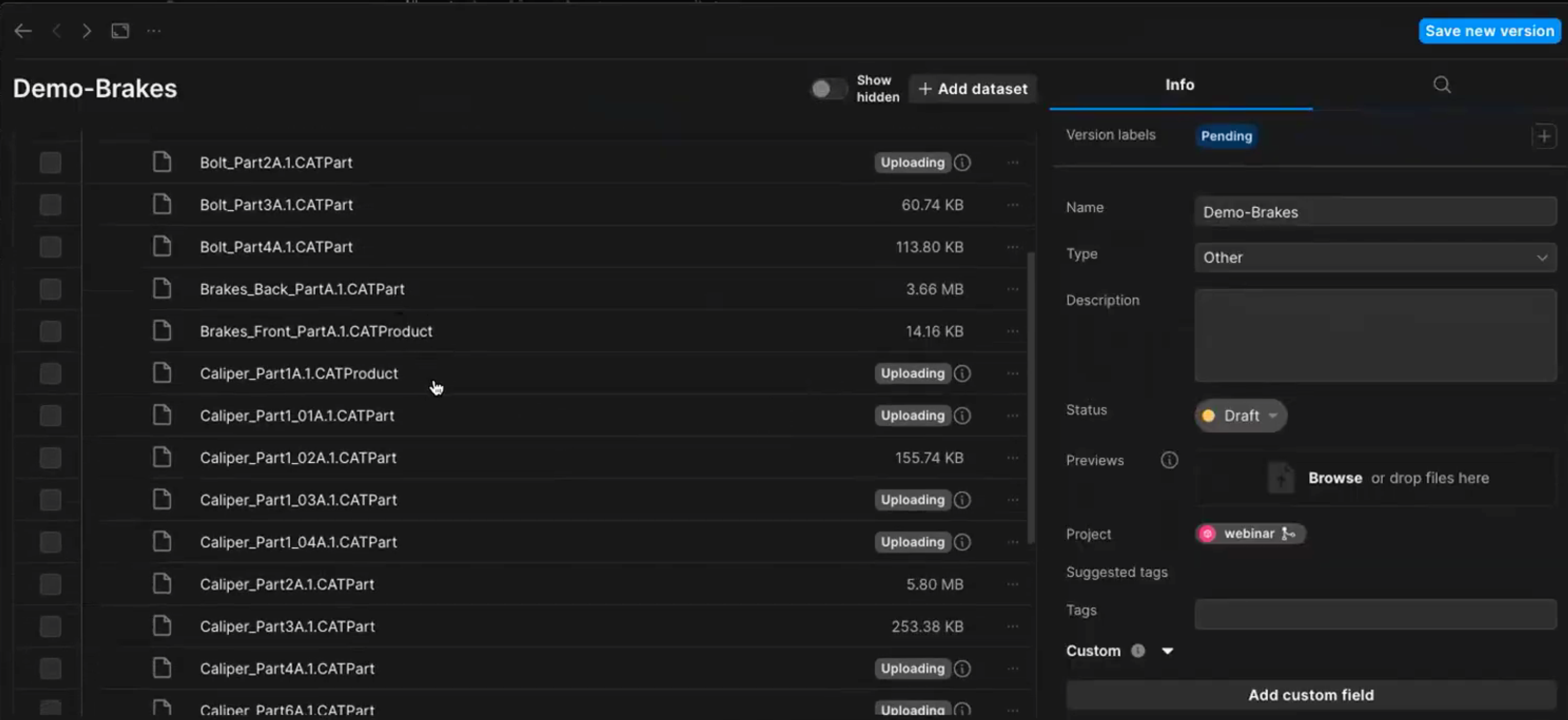This screenshot has width=1568, height=720.
Task: Check the box for Bolt_Part3A.1.CATPart
Action: tap(51, 205)
